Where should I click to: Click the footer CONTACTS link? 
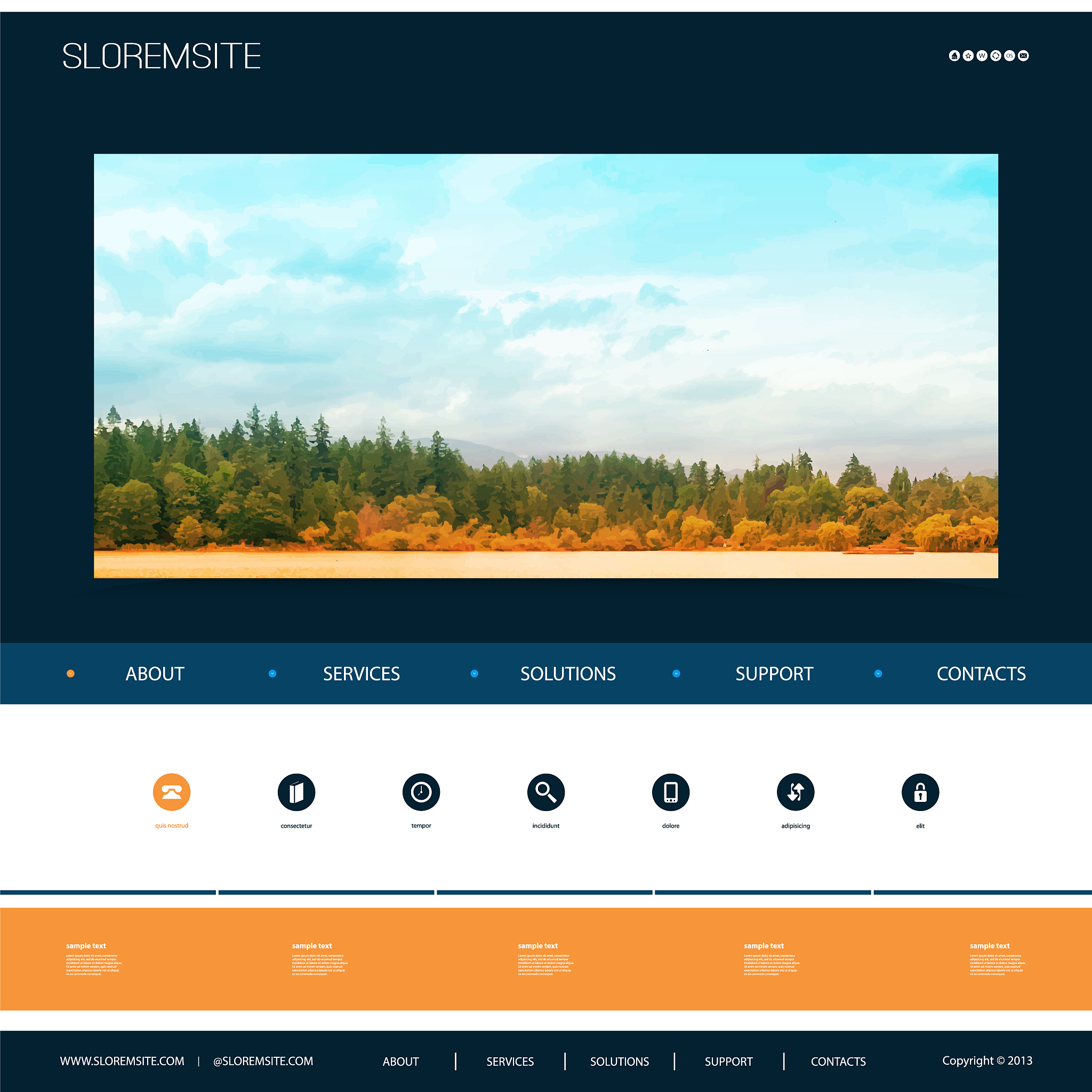click(838, 1062)
